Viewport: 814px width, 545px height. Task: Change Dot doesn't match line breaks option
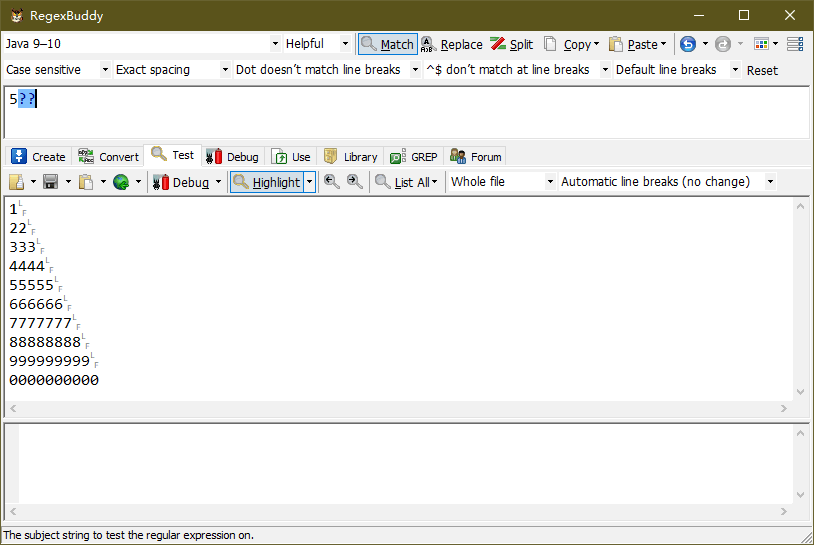pyautogui.click(x=327, y=70)
